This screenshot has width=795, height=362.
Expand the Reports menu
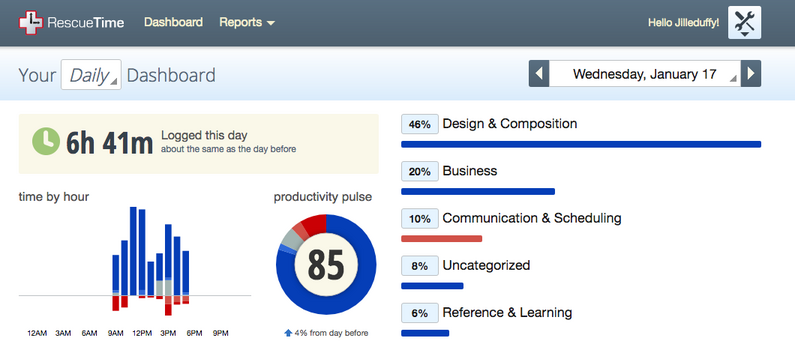[x=247, y=22]
